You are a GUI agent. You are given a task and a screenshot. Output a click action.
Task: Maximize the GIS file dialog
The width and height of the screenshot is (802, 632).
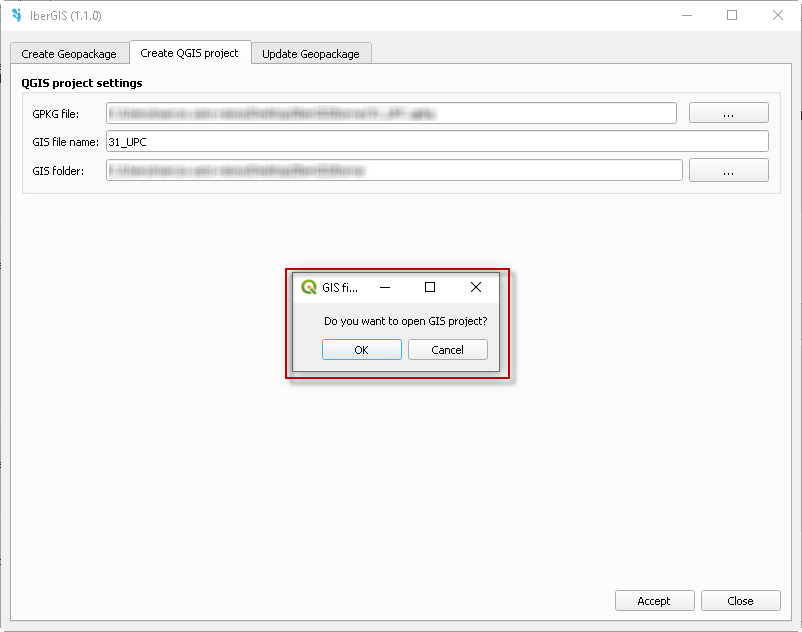(430, 287)
